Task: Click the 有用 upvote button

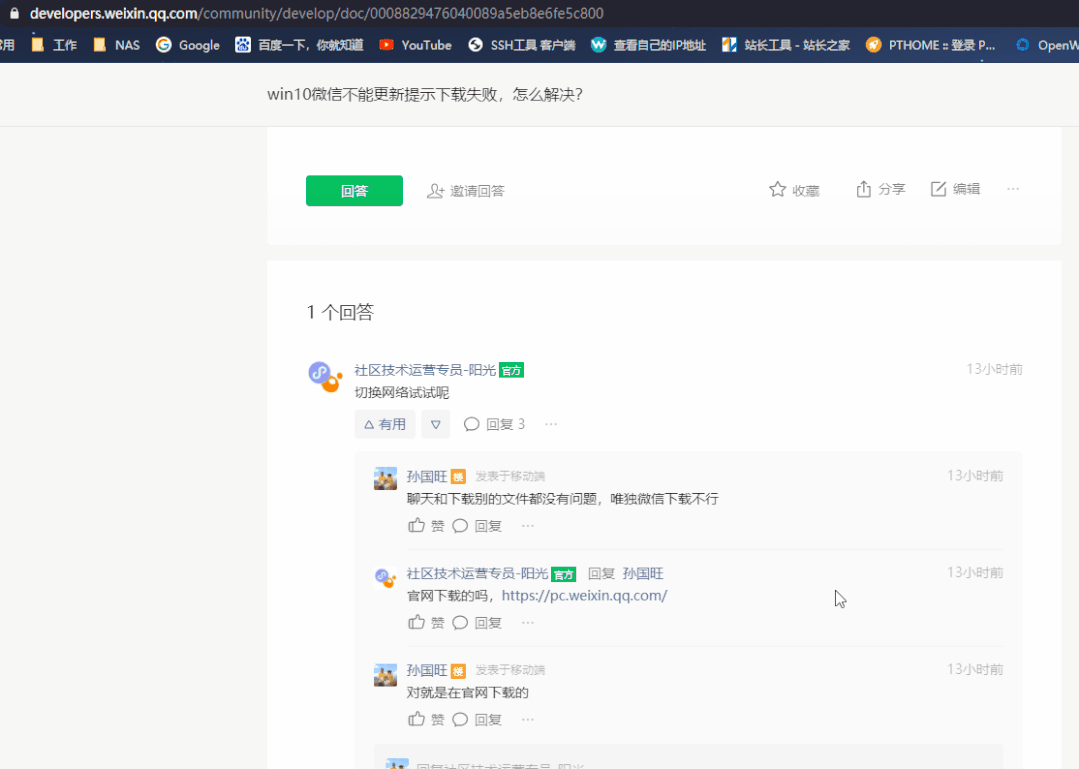Action: 385,424
